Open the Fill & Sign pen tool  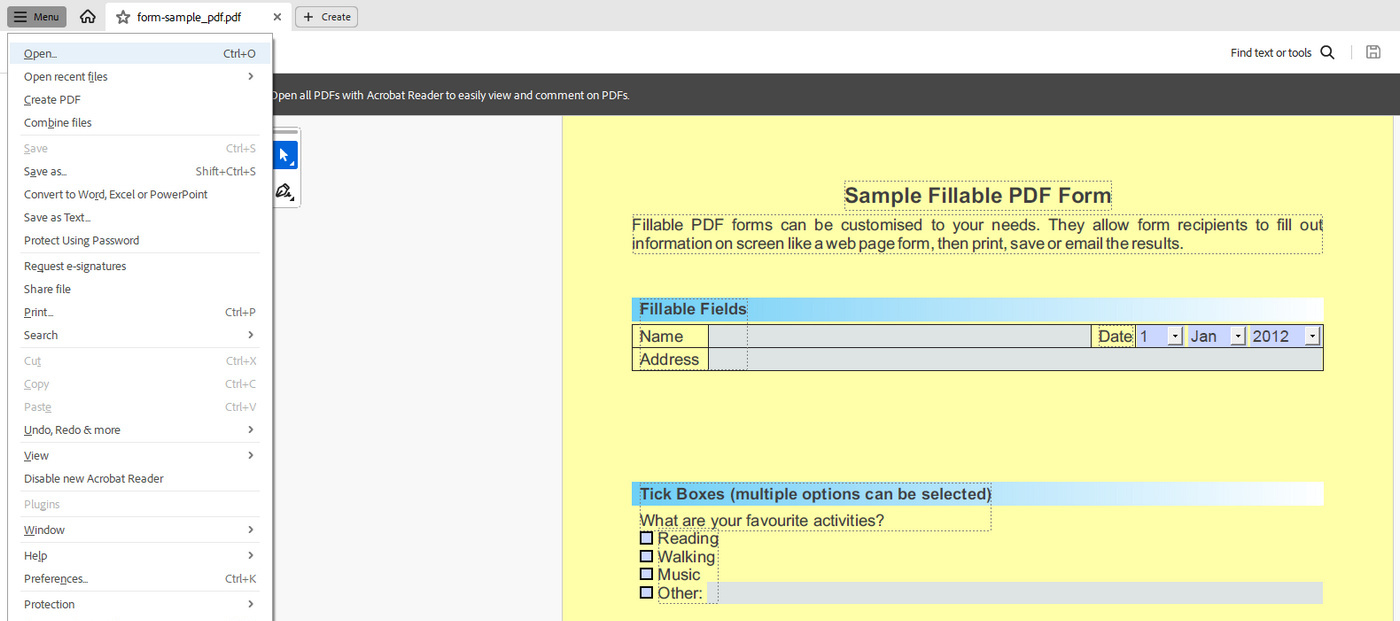(x=285, y=191)
